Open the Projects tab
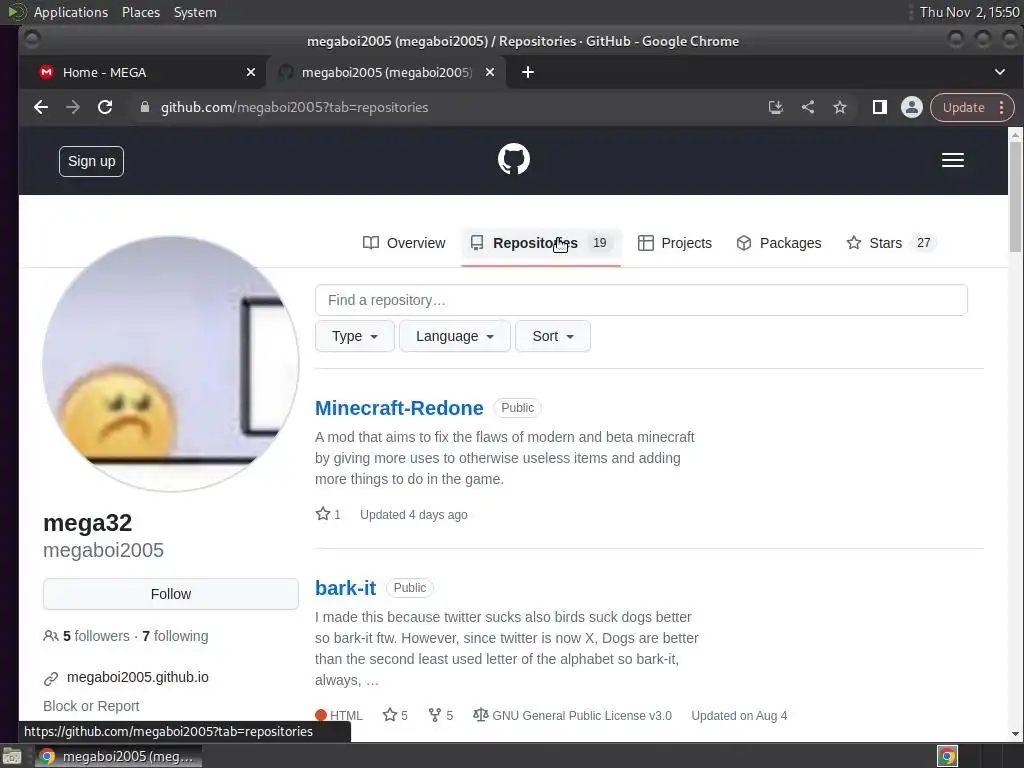Viewport: 1024px width, 768px height. click(675, 243)
